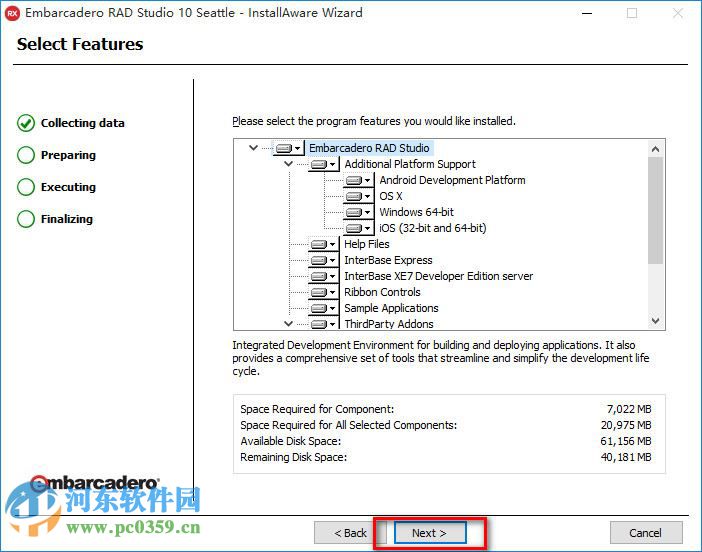Select Android Development Platform feature

[x=452, y=180]
